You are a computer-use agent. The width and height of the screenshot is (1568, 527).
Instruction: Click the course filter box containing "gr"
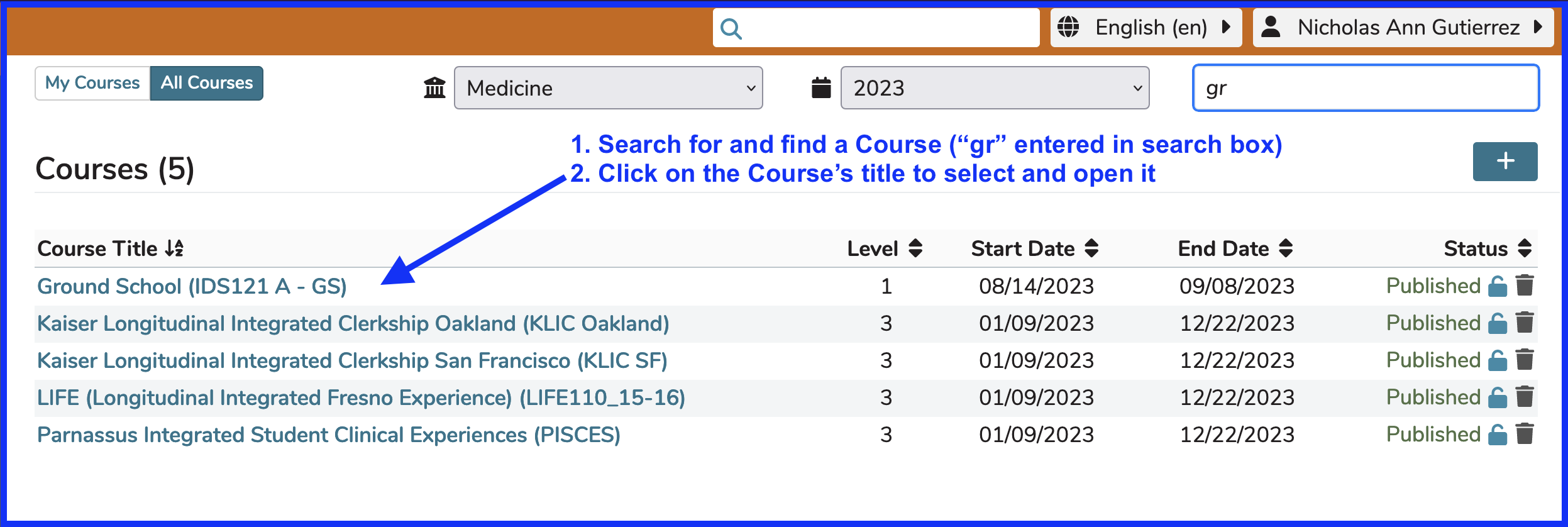click(x=1366, y=88)
